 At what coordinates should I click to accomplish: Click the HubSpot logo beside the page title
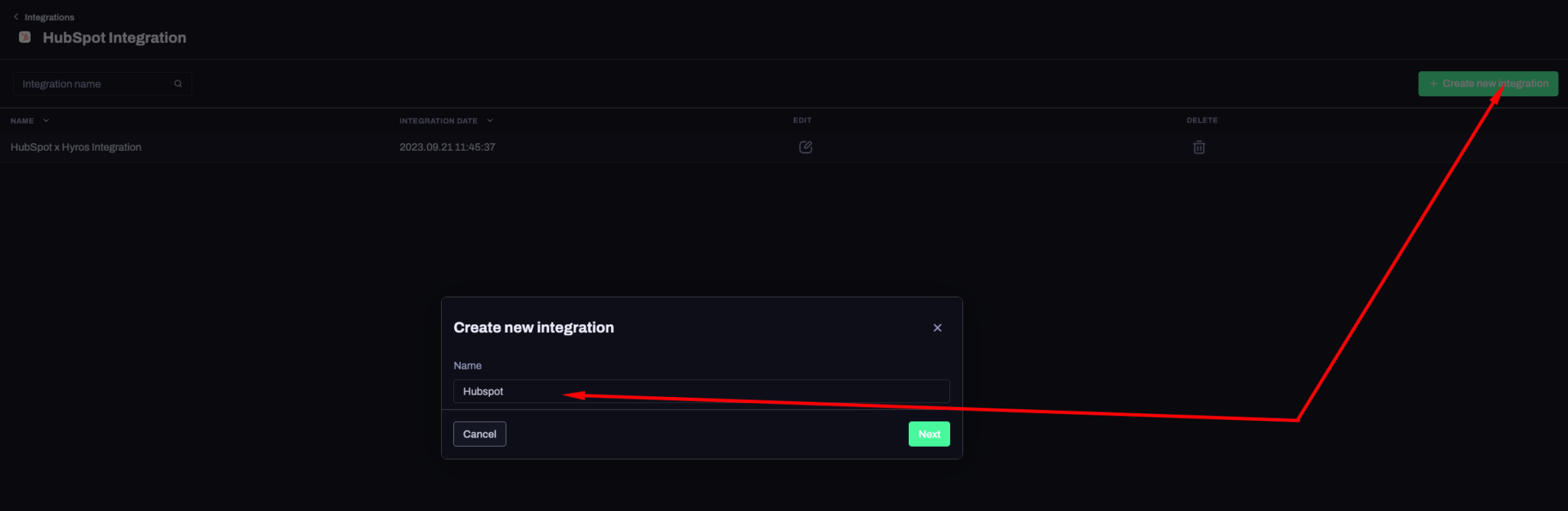(x=24, y=37)
